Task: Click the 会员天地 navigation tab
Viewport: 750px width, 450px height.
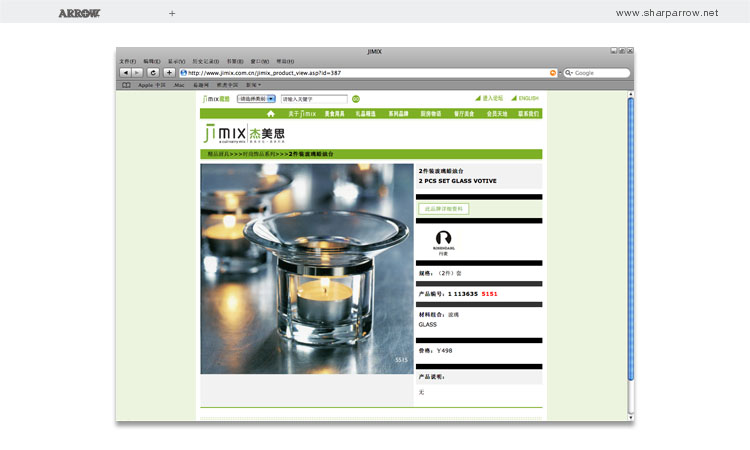Action: 497,114
